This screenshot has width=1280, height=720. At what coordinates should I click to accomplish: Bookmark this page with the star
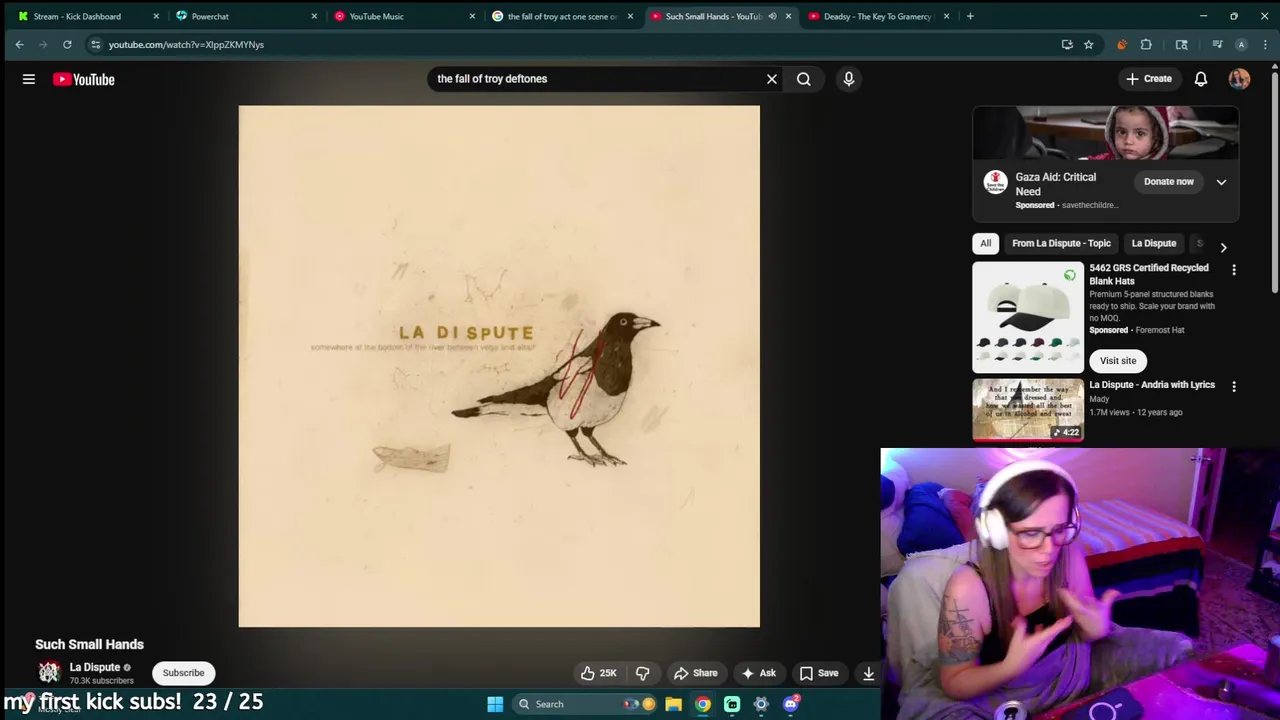coord(1088,44)
